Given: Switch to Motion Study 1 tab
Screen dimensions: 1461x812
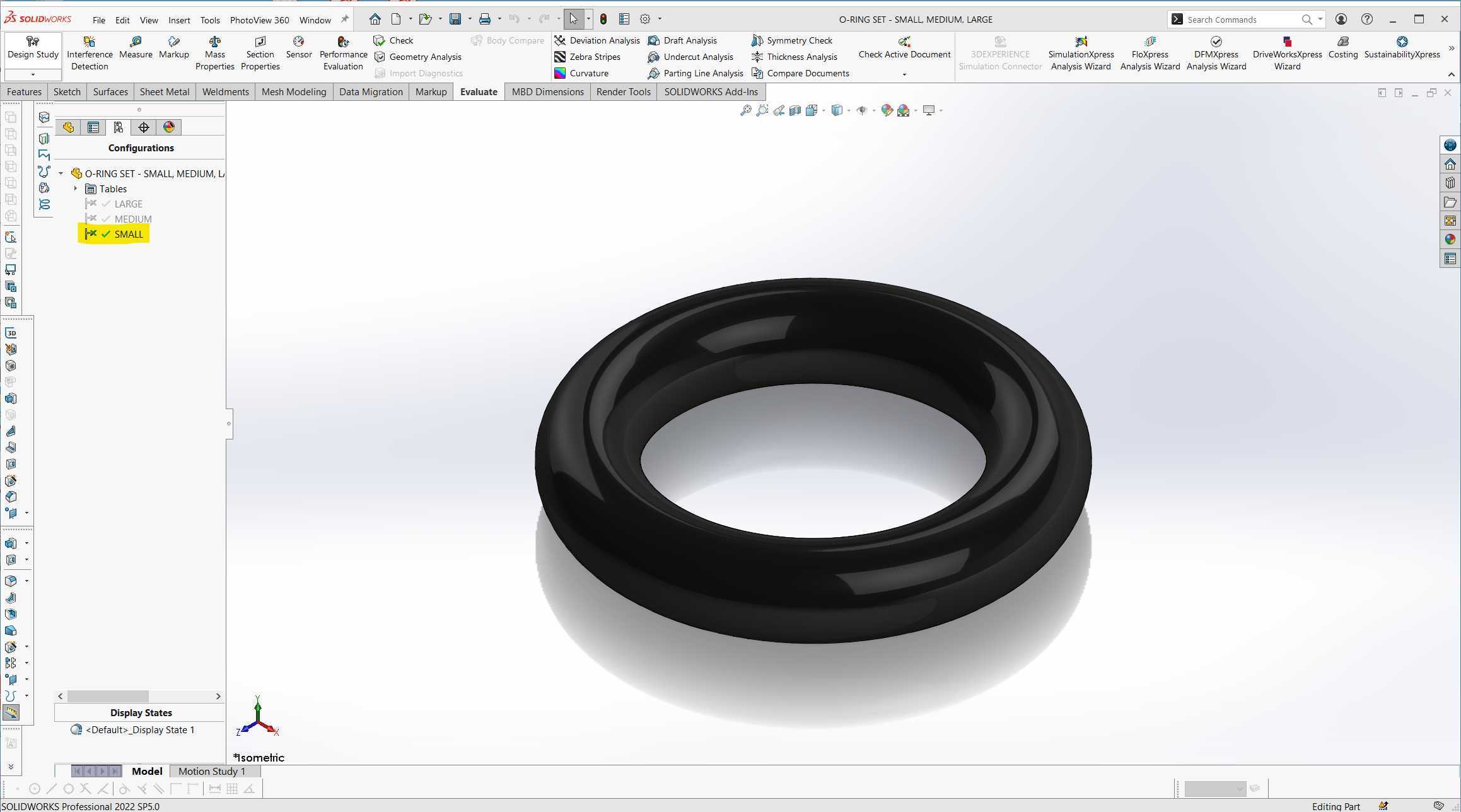Looking at the screenshot, I should click(x=212, y=771).
